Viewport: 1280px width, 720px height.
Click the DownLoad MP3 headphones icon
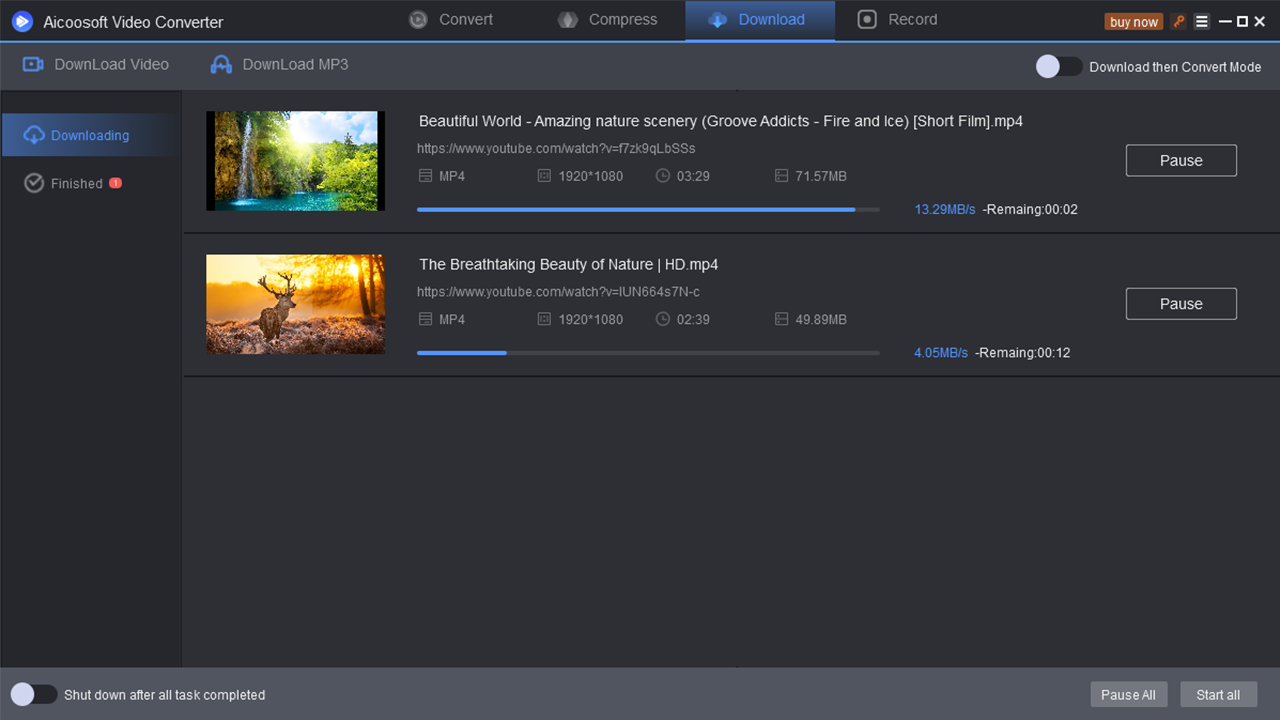pyautogui.click(x=220, y=64)
